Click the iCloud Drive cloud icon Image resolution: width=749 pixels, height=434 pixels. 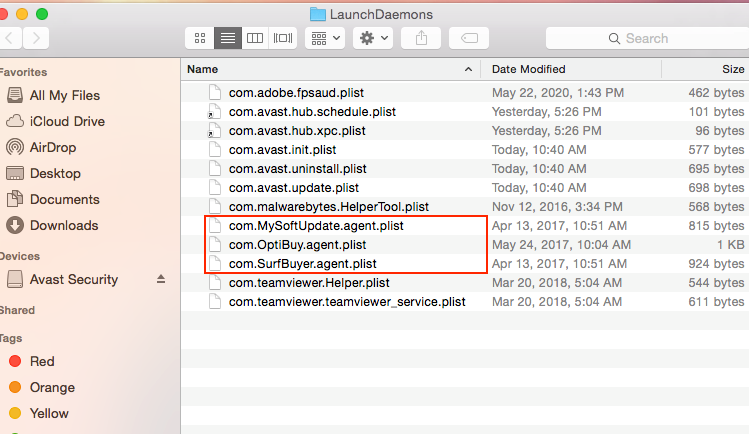point(15,121)
